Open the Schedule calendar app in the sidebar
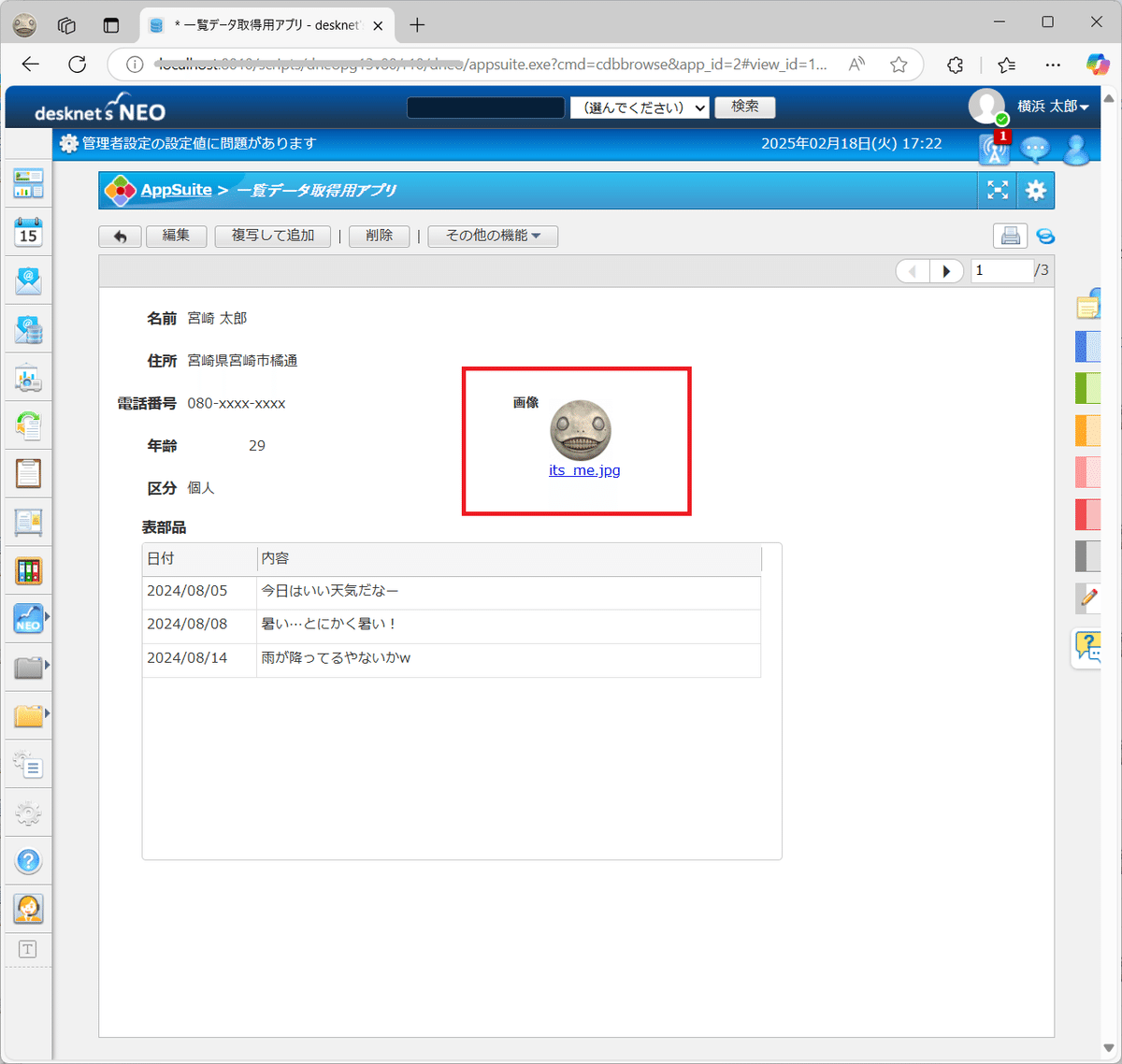 pos(28,232)
